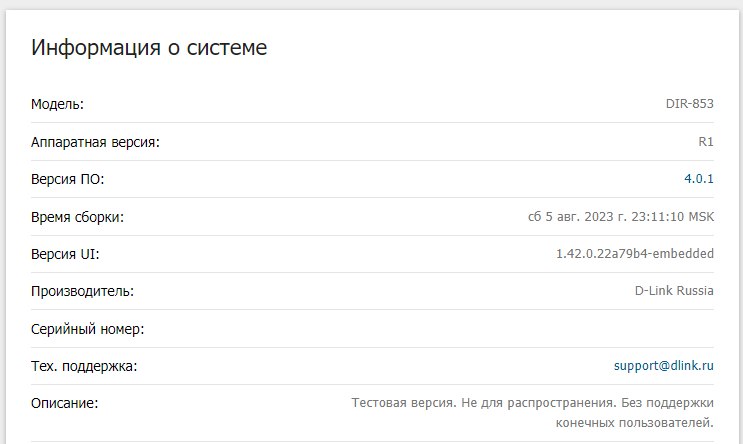The width and height of the screenshot is (743, 444).
Task: Click the 'Информация о системе' heading
Action: click(149, 47)
